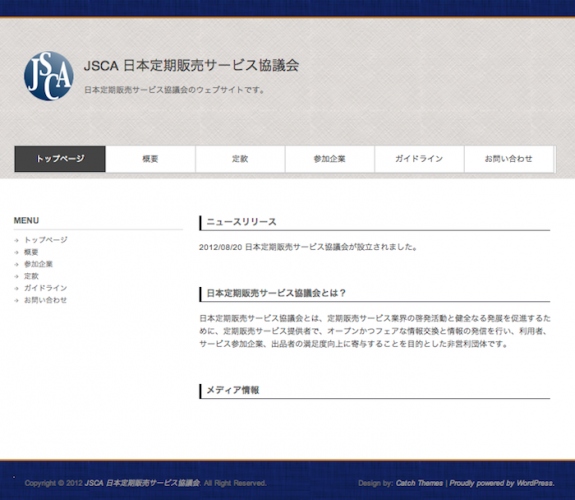Viewport: 575px width, 500px height.
Task: Click the JSCA circular logo
Action: pyautogui.click(x=49, y=76)
